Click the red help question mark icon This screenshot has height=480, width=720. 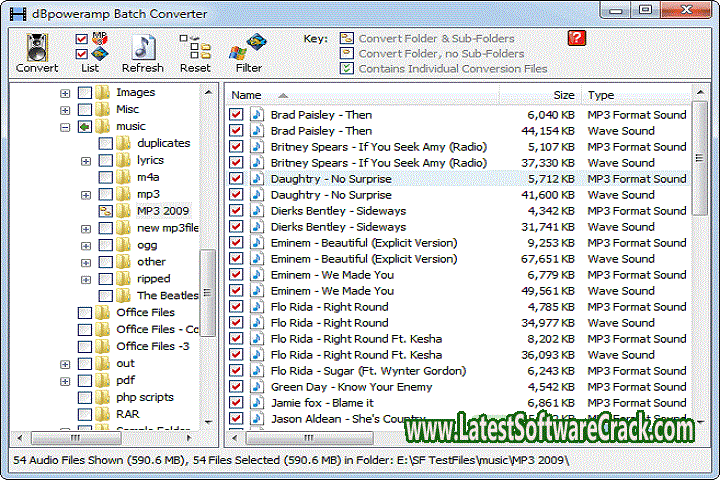pos(575,38)
